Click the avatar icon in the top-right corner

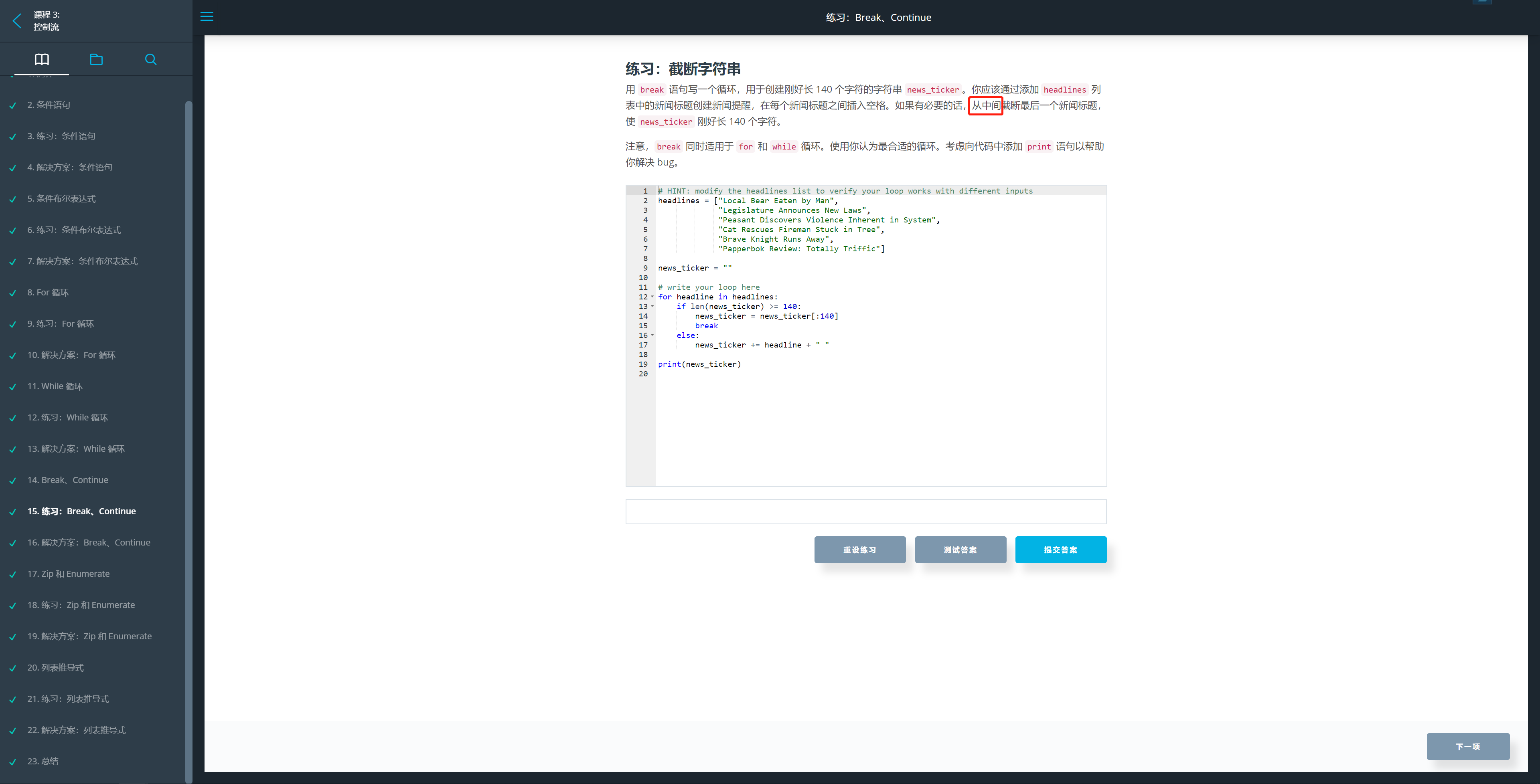[x=1482, y=2]
